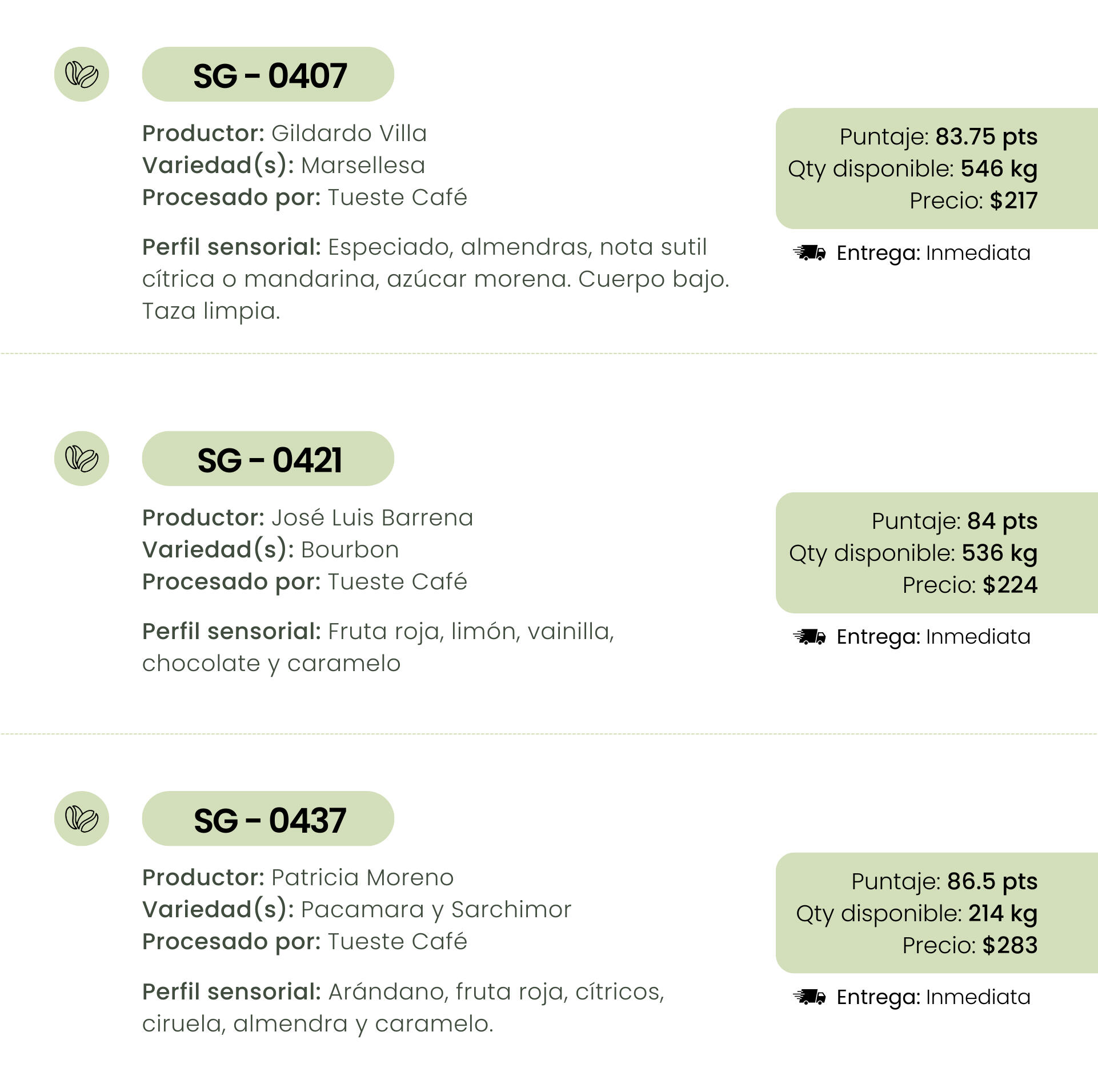Select the SG - 0407 lot badge
Screen dimensions: 1098x1092
pos(268,74)
